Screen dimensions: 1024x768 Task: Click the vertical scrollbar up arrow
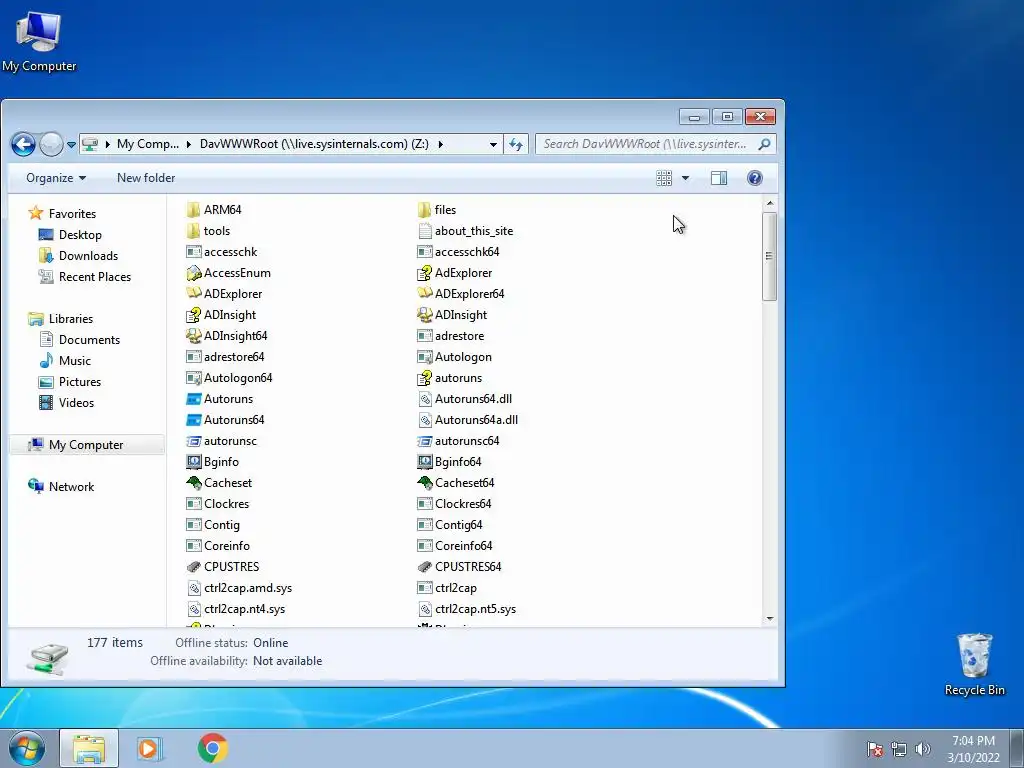click(770, 204)
